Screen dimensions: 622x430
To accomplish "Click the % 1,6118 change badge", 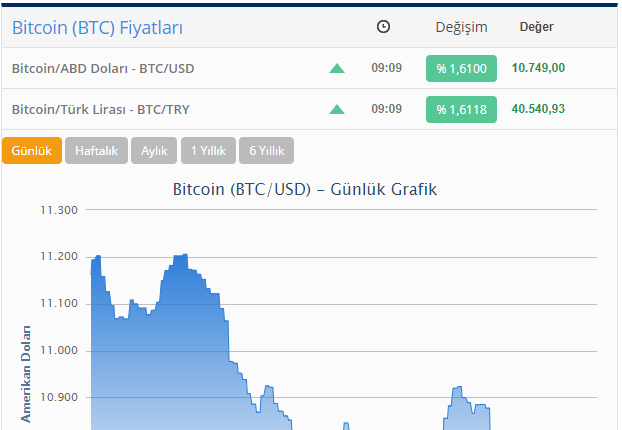I will 461,109.
